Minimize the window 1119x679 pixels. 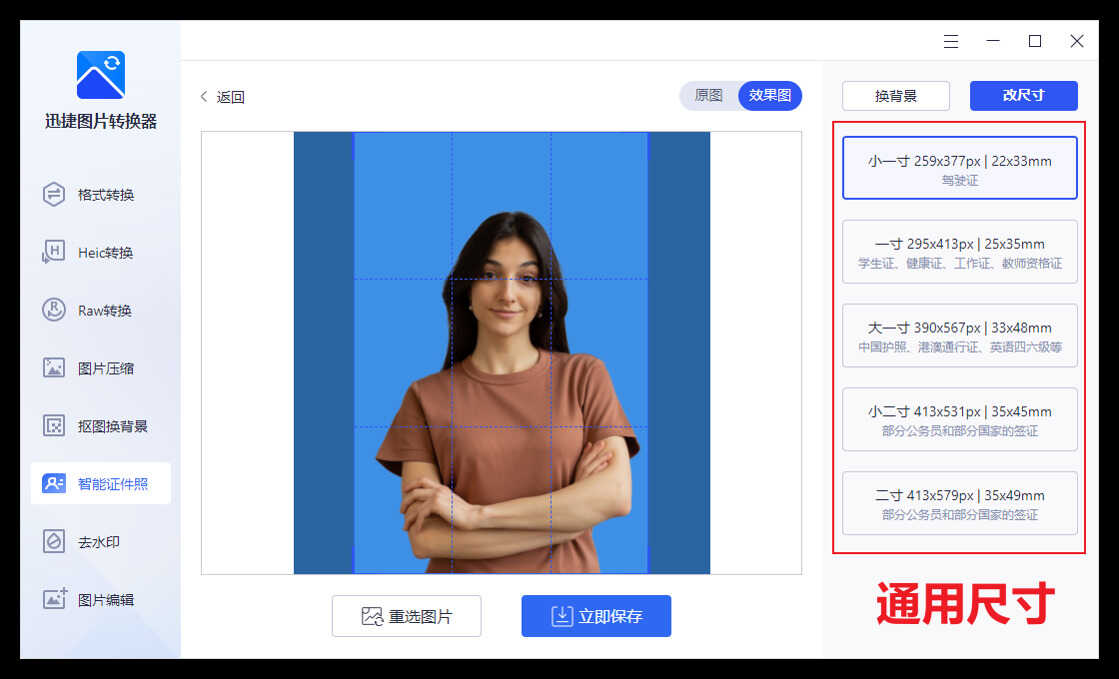993,41
